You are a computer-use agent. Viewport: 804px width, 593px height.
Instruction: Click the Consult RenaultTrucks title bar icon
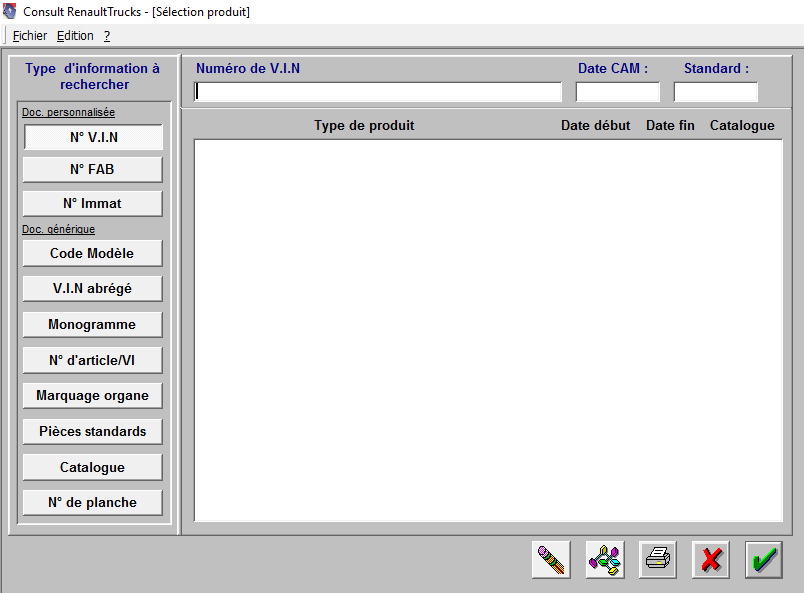[x=10, y=11]
